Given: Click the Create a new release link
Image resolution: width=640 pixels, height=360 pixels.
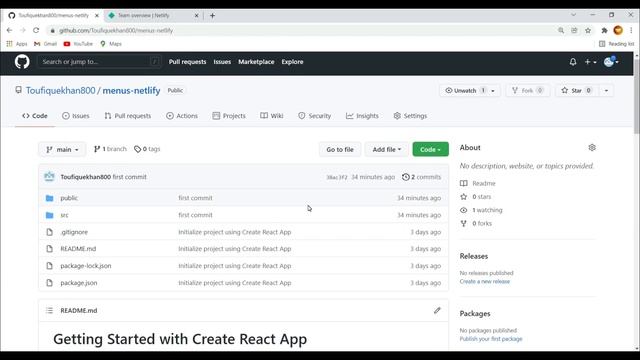Looking at the screenshot, I should coord(484,281).
